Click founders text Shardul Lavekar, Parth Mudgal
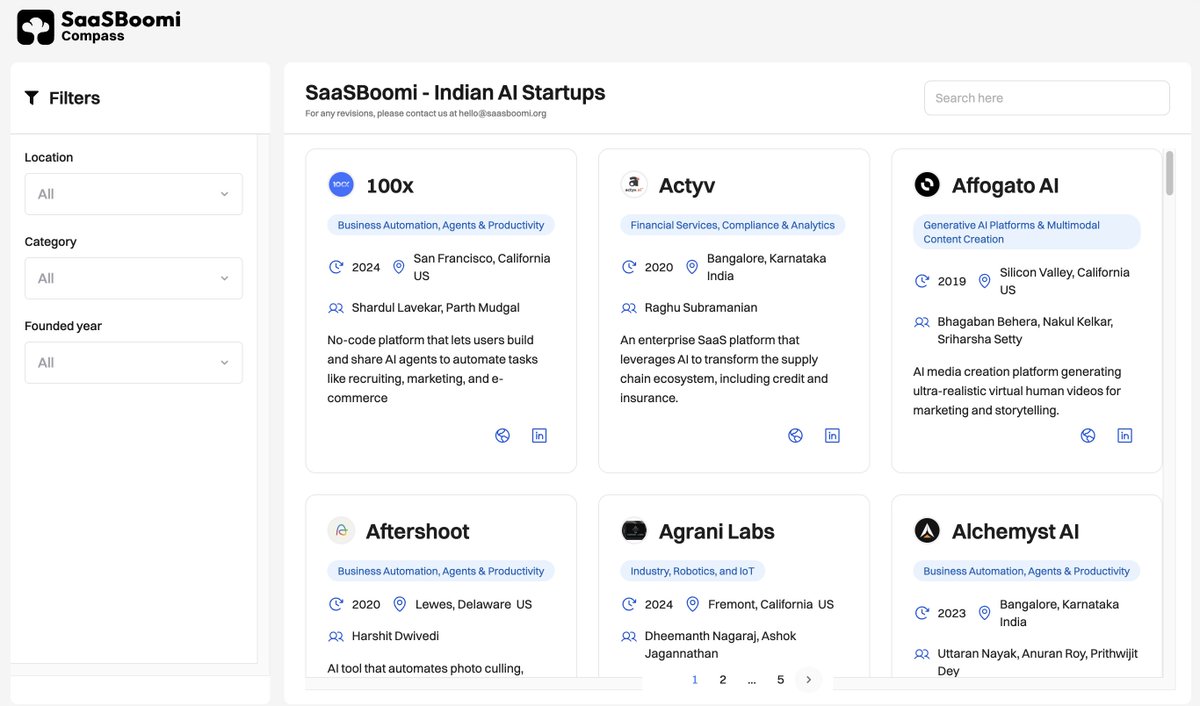This screenshot has height=706, width=1200. point(436,308)
